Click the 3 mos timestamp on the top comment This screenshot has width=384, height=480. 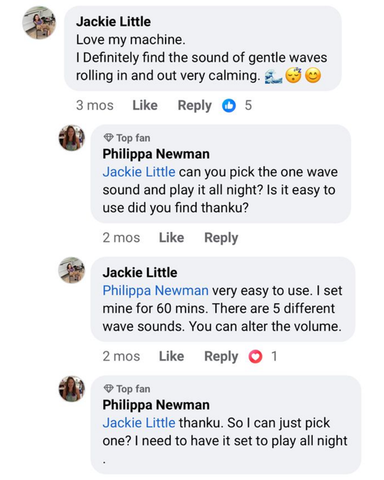click(x=95, y=105)
